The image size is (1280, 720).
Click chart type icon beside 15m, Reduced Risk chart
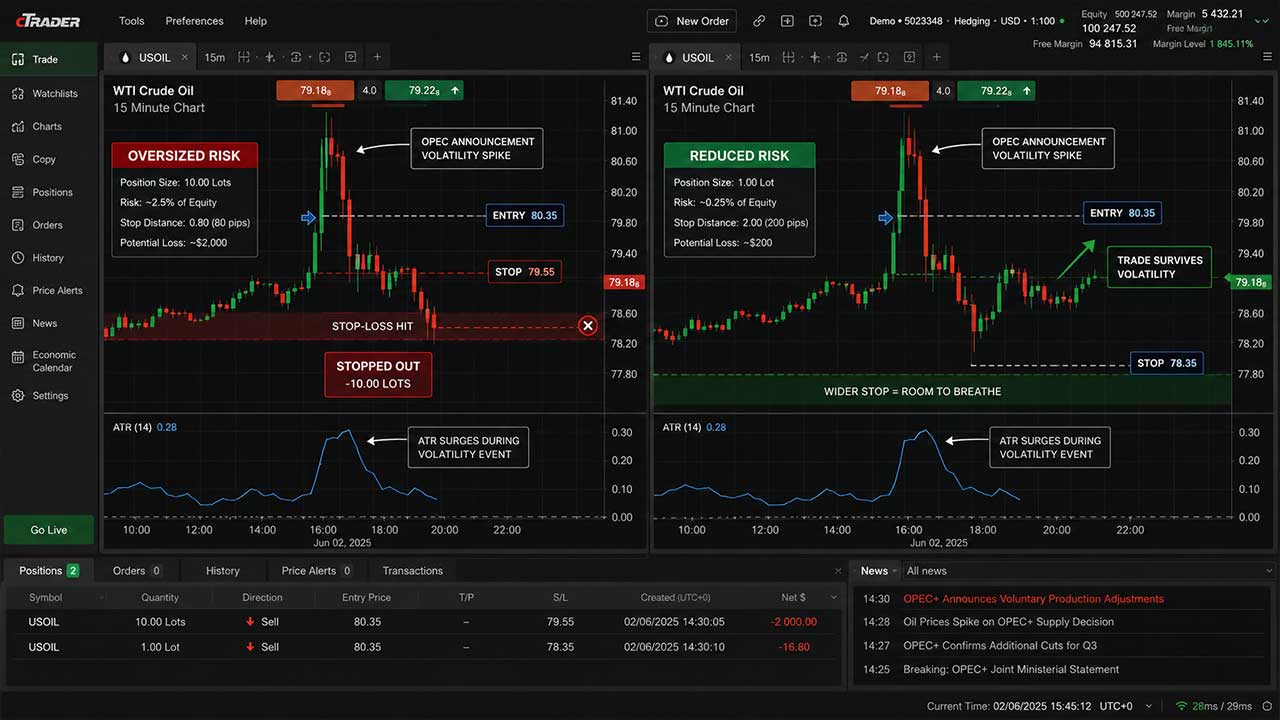click(x=788, y=57)
